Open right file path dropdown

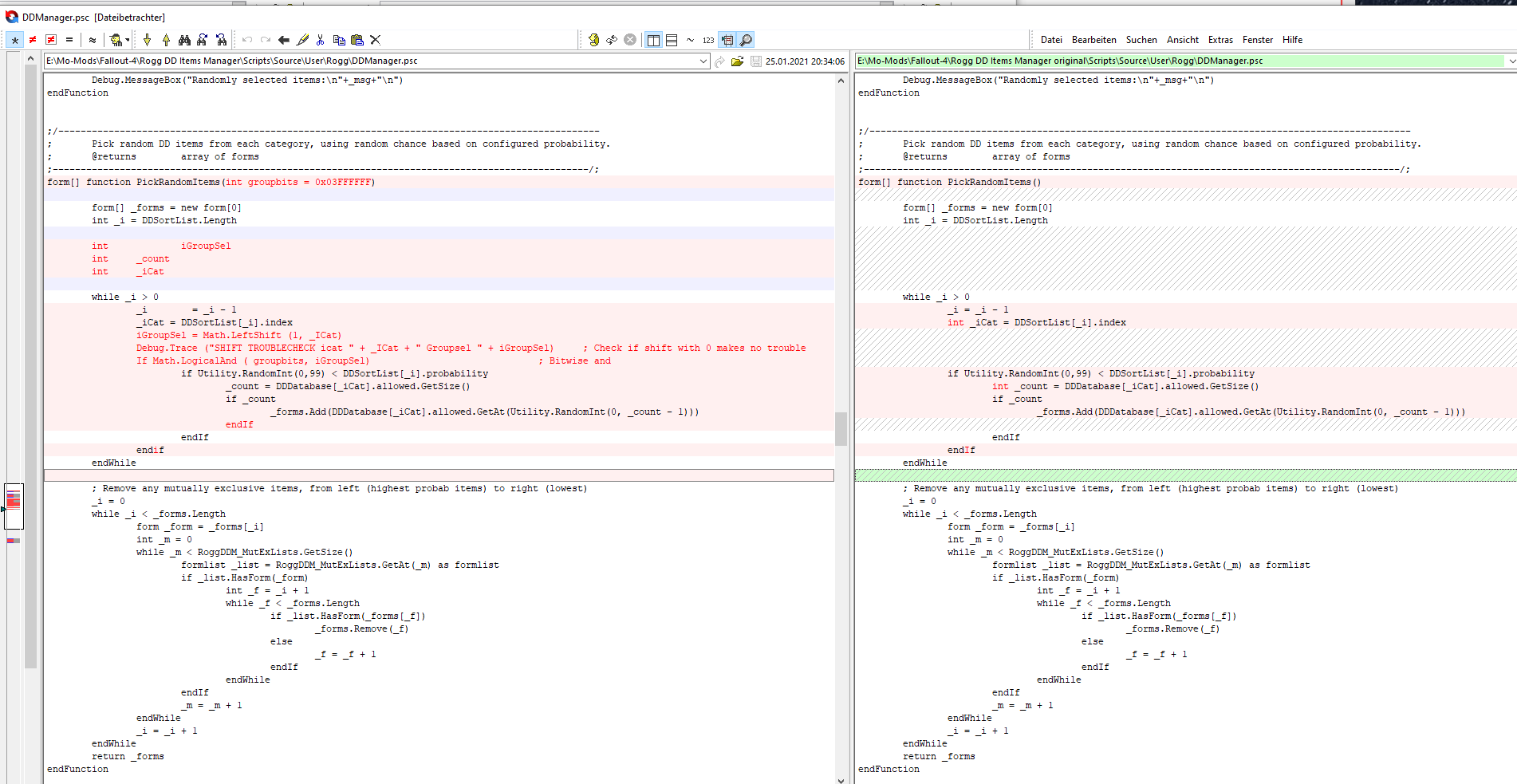tap(1511, 61)
